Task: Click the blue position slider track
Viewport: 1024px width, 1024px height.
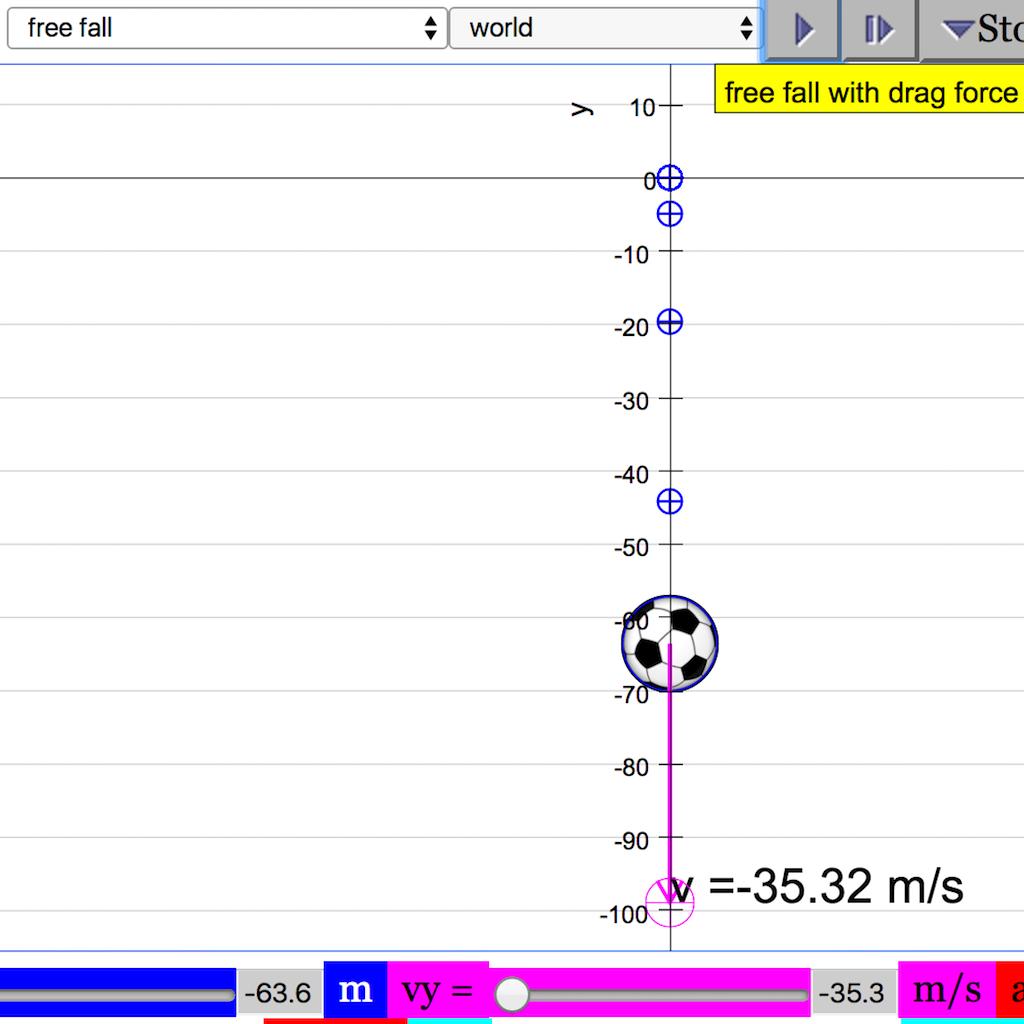Action: (118, 993)
